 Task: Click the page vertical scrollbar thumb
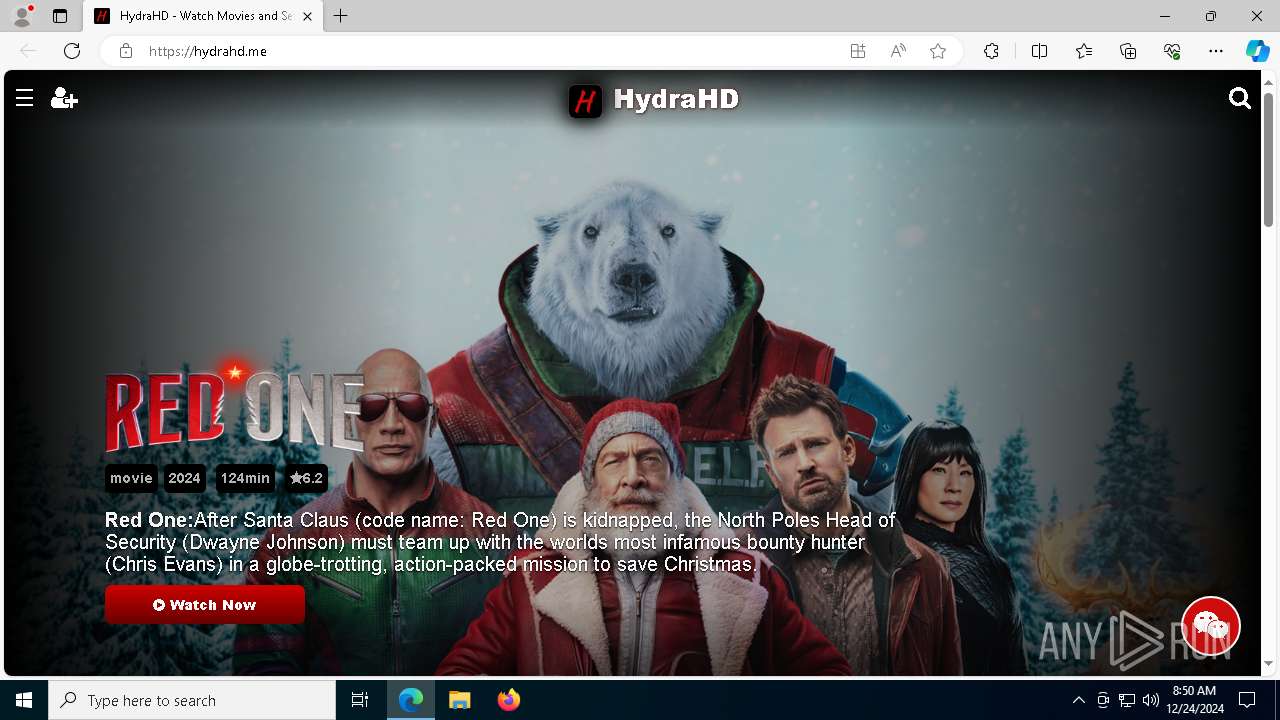(1268, 160)
